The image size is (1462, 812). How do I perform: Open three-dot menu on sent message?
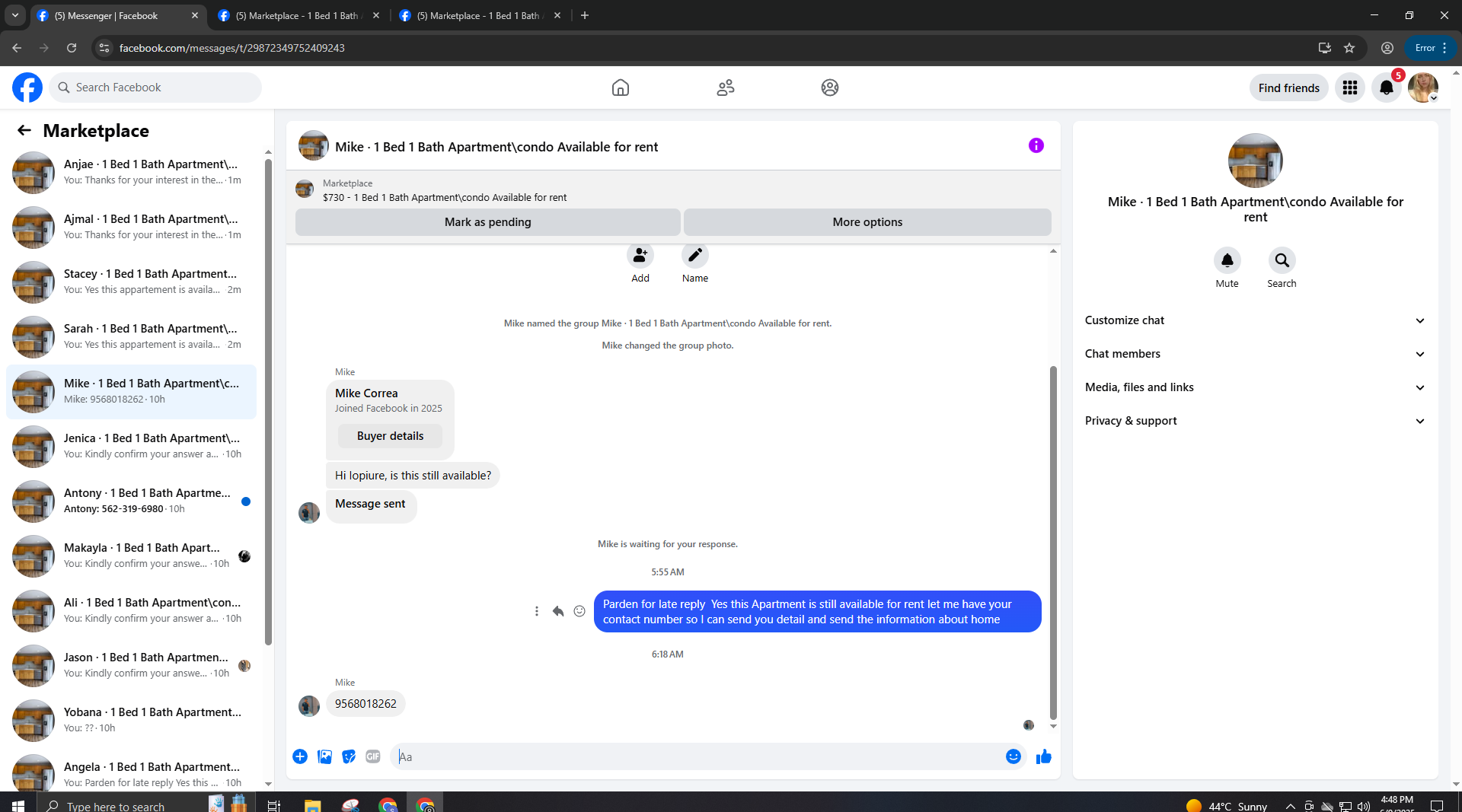(x=537, y=611)
